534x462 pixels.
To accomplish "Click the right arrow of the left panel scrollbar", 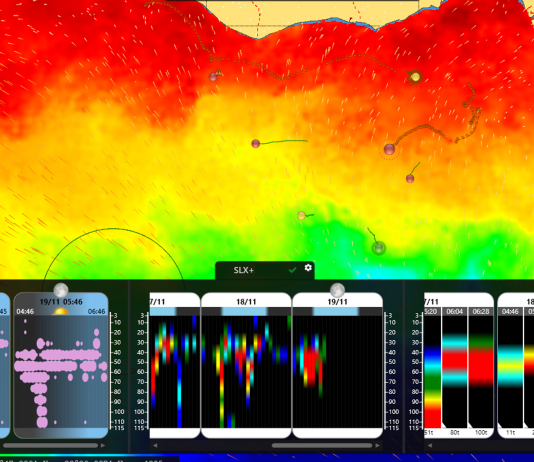I will [x=103, y=445].
